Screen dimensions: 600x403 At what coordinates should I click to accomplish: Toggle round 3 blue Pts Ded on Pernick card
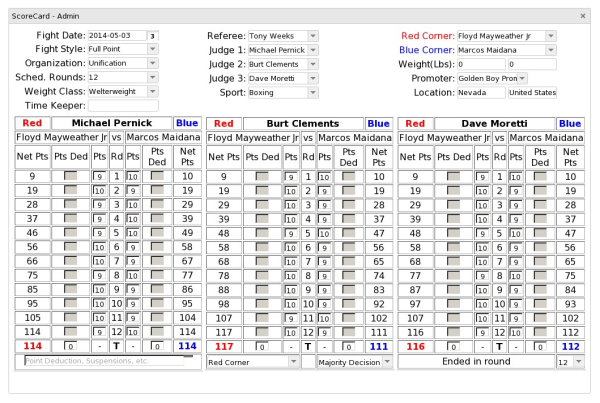coord(157,204)
